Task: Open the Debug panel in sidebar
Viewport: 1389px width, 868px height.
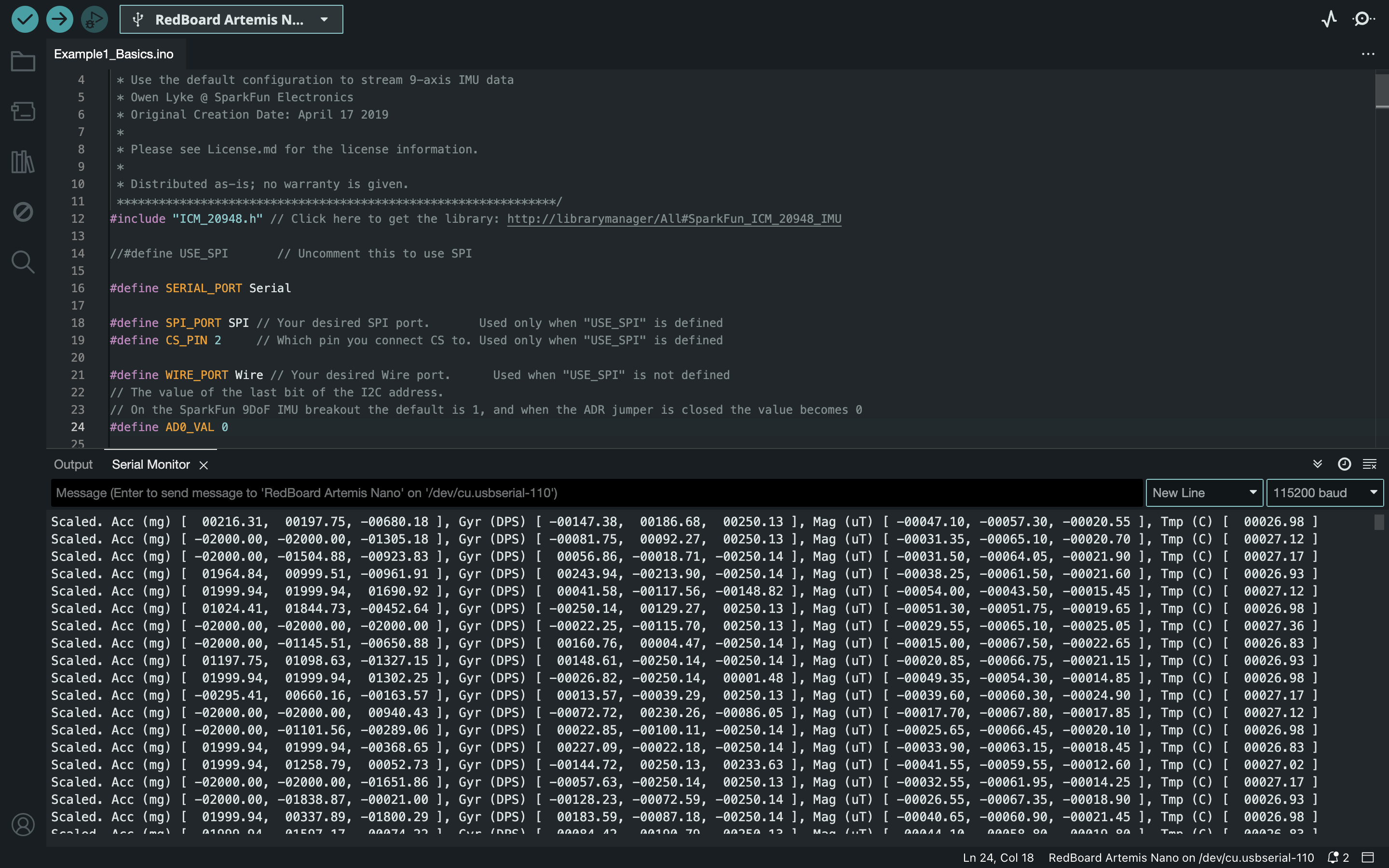Action: pos(23,212)
